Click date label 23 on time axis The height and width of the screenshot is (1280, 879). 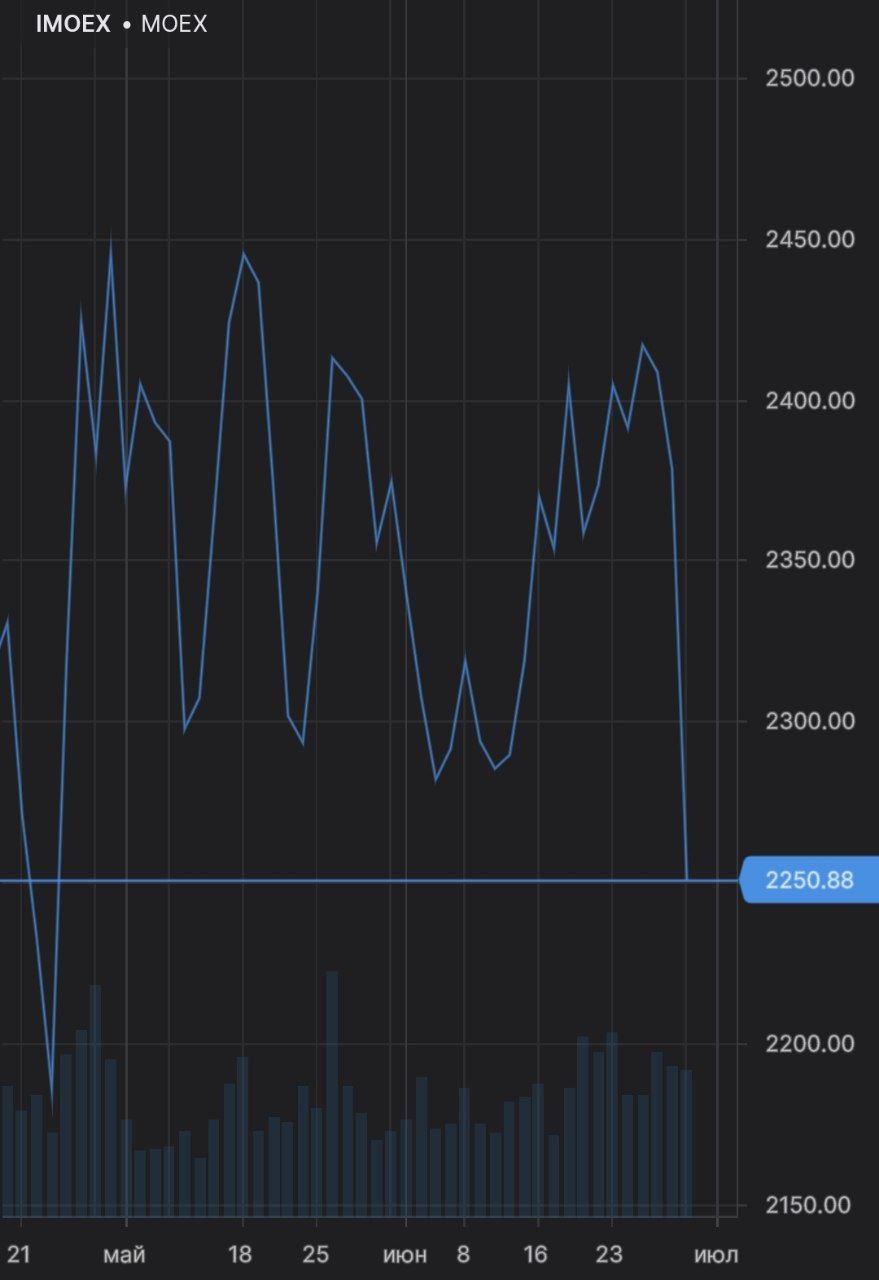(610, 1255)
